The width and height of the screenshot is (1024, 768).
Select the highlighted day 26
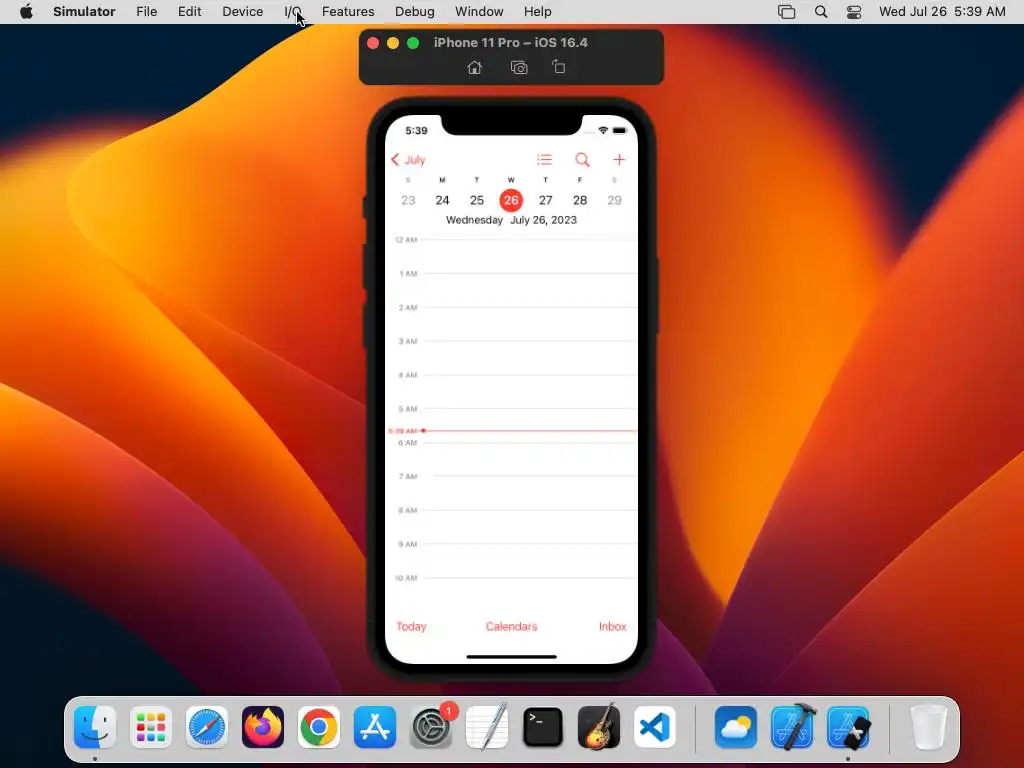(x=511, y=200)
